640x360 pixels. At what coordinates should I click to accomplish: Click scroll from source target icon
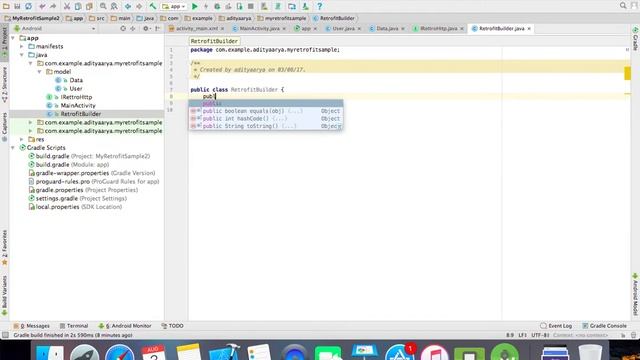point(123,29)
